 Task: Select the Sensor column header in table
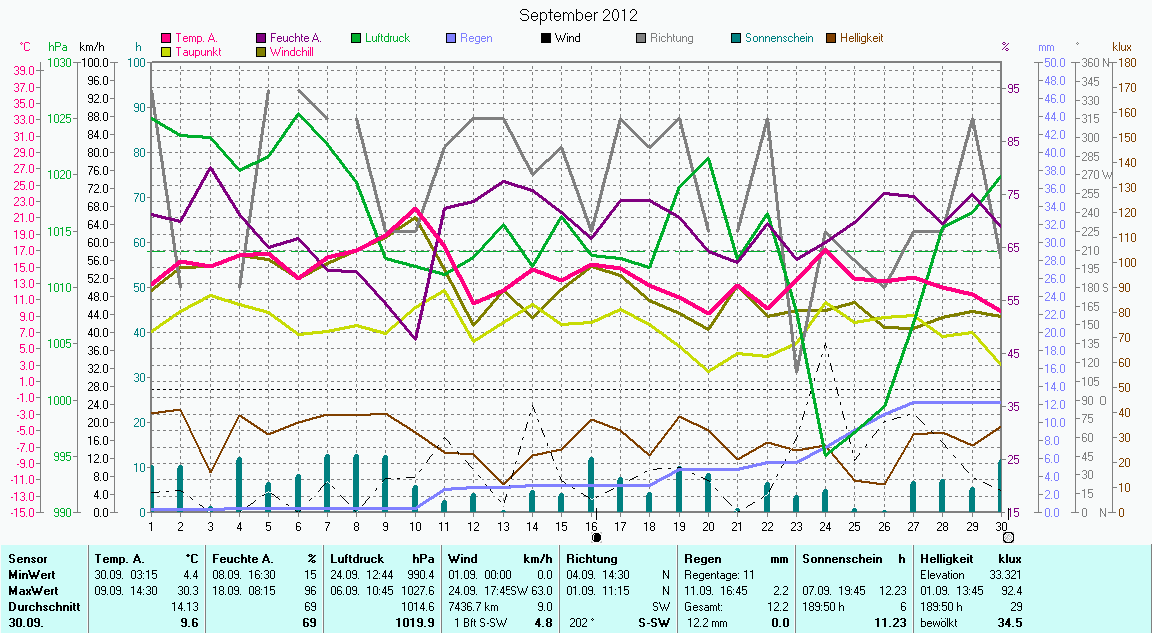coord(27,558)
